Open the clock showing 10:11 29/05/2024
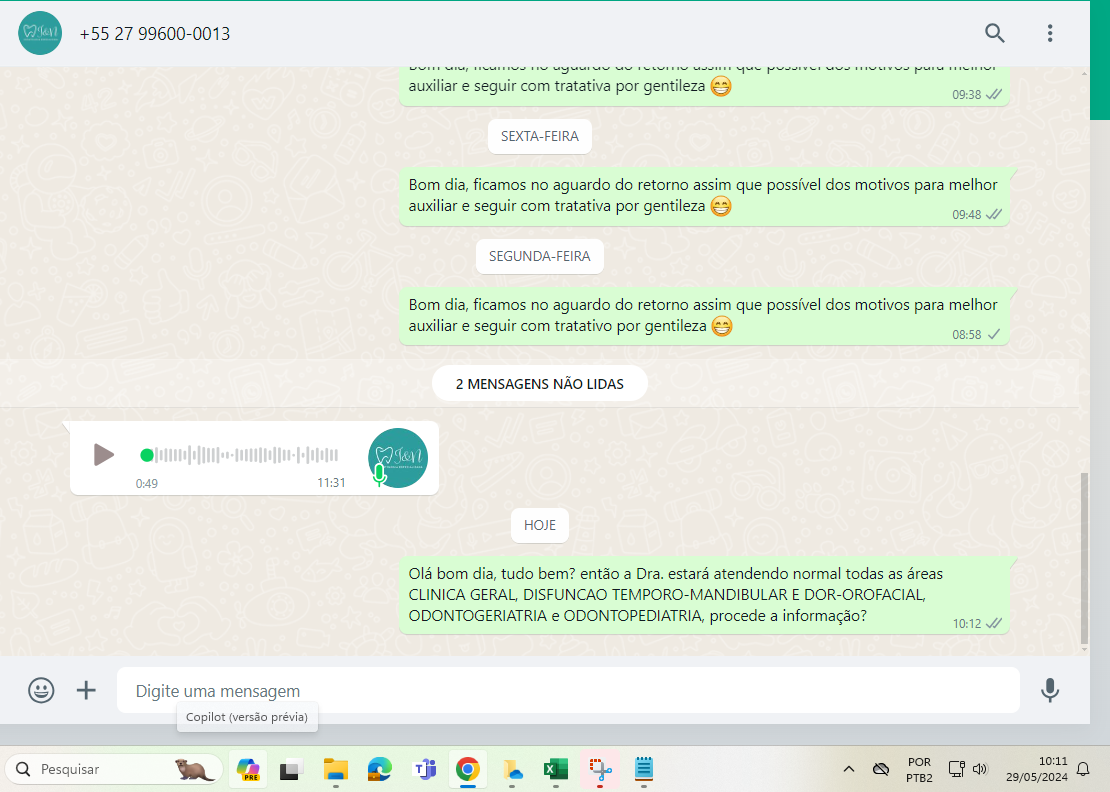1110x792 pixels. (1036, 769)
